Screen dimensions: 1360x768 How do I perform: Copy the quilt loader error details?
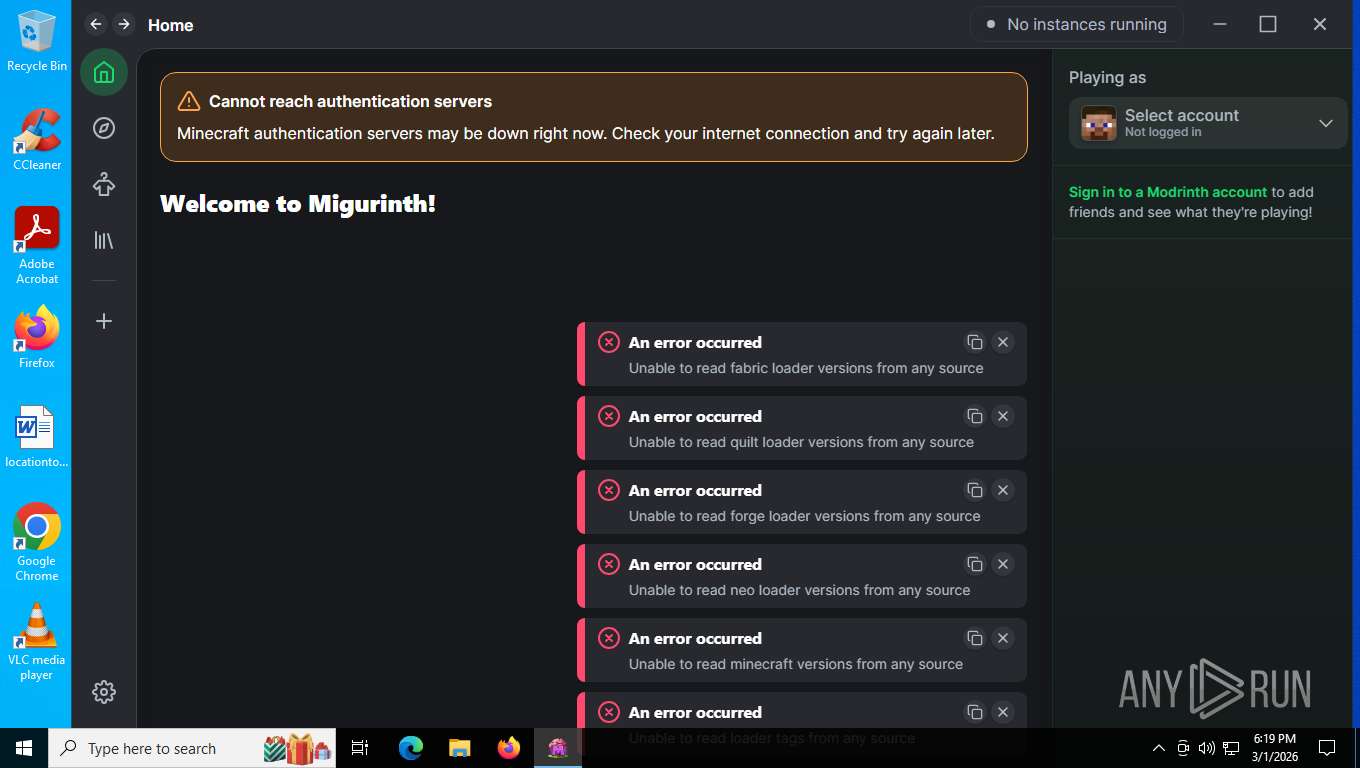pos(975,416)
